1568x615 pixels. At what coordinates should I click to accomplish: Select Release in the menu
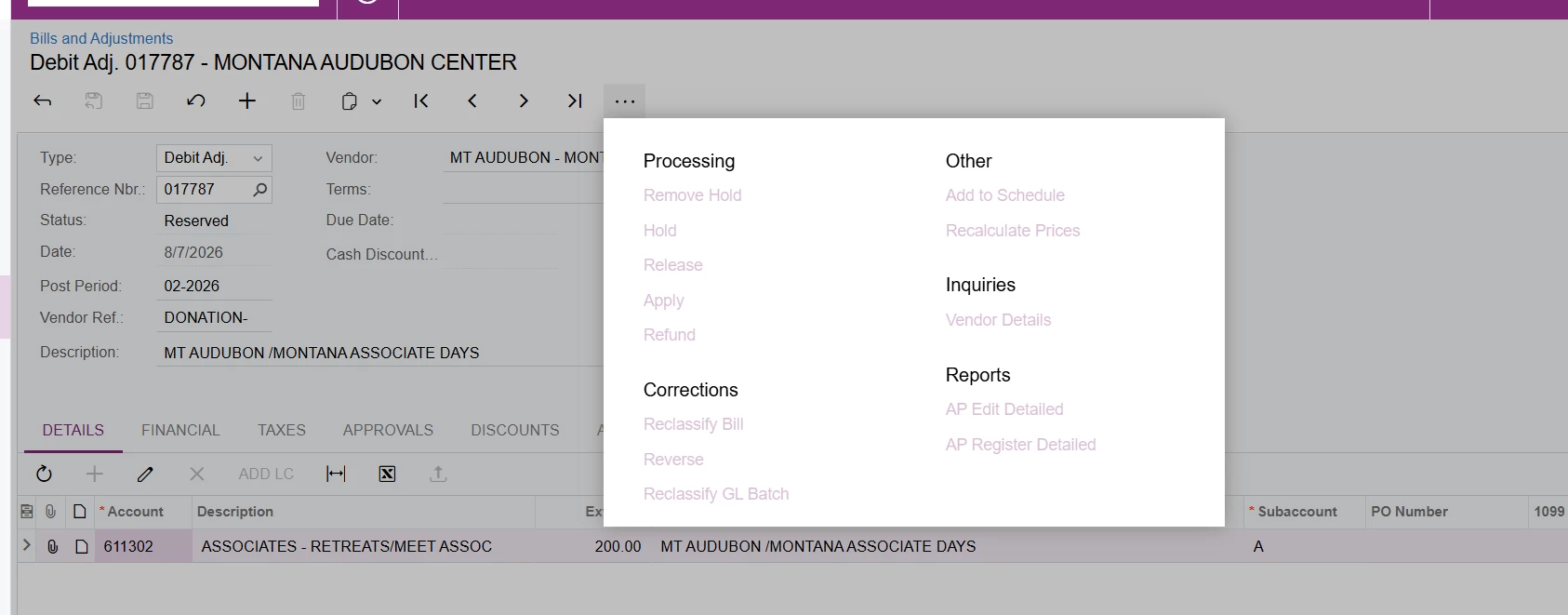pos(673,265)
